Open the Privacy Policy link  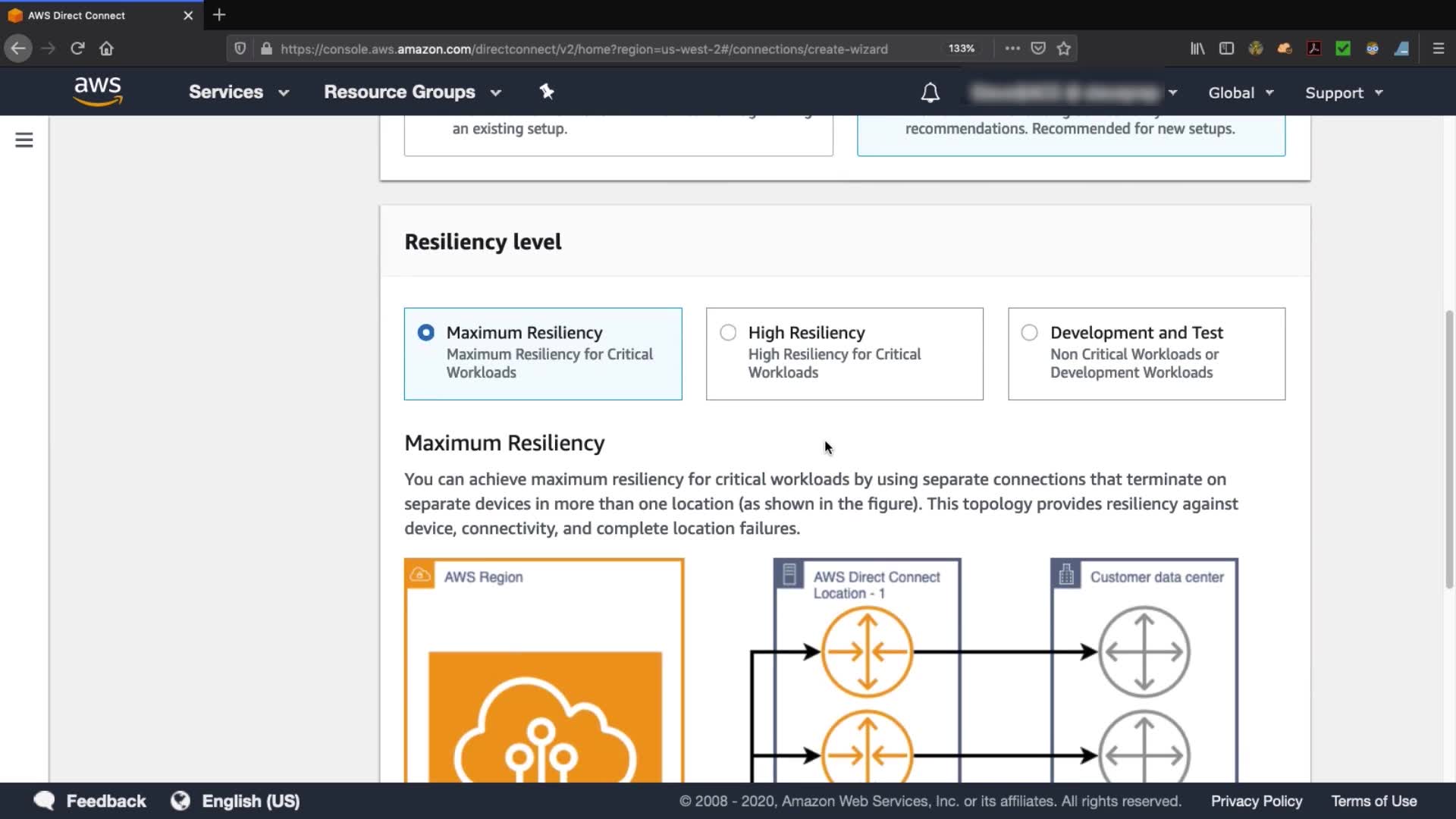[1256, 801]
